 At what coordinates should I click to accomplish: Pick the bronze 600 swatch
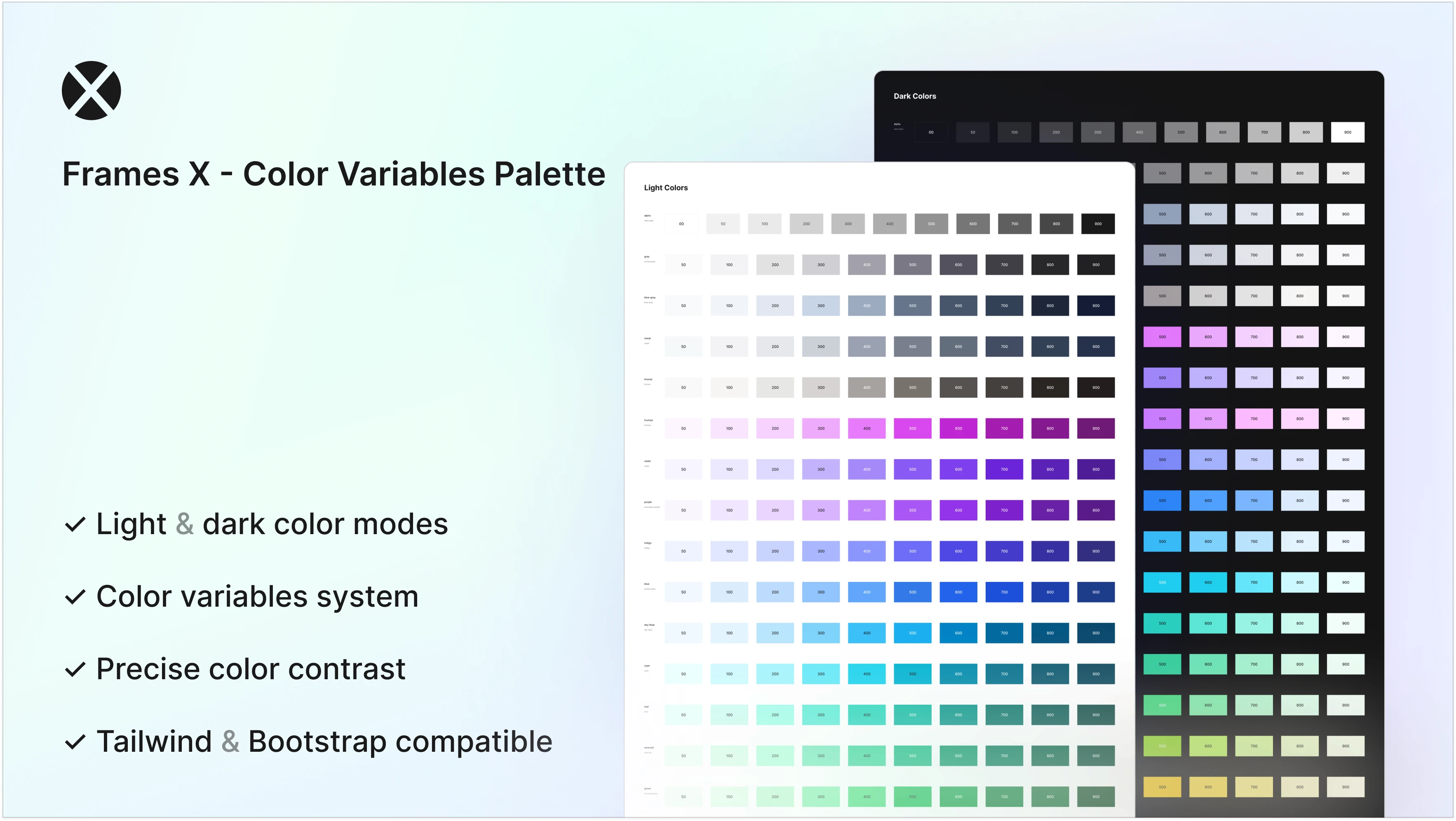click(958, 387)
